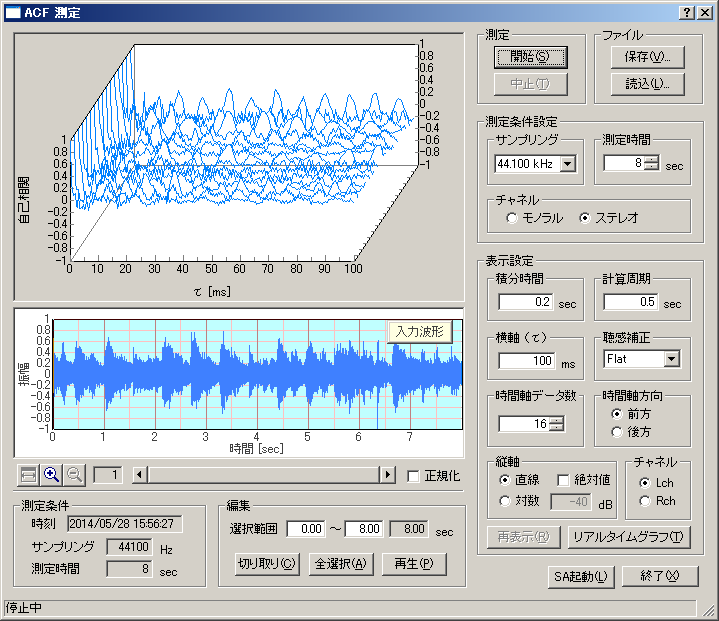Click the zoom in magnifier icon
The width and height of the screenshot is (719, 621).
tap(51, 475)
